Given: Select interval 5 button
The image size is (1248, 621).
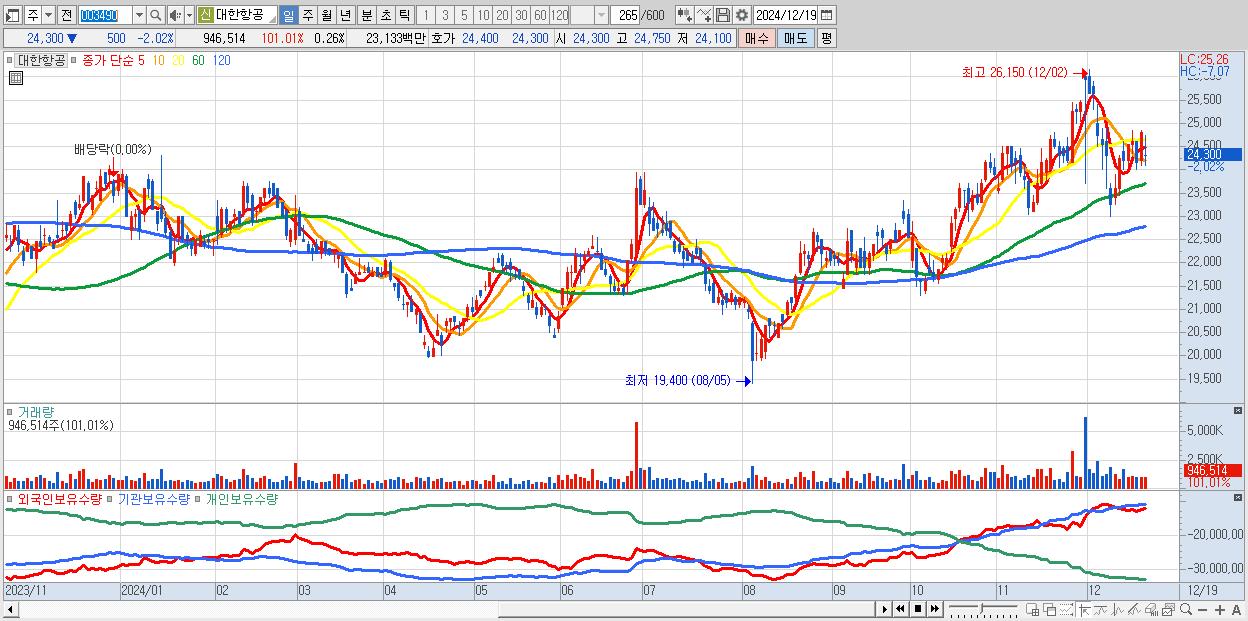Looking at the screenshot, I should pos(464,15).
